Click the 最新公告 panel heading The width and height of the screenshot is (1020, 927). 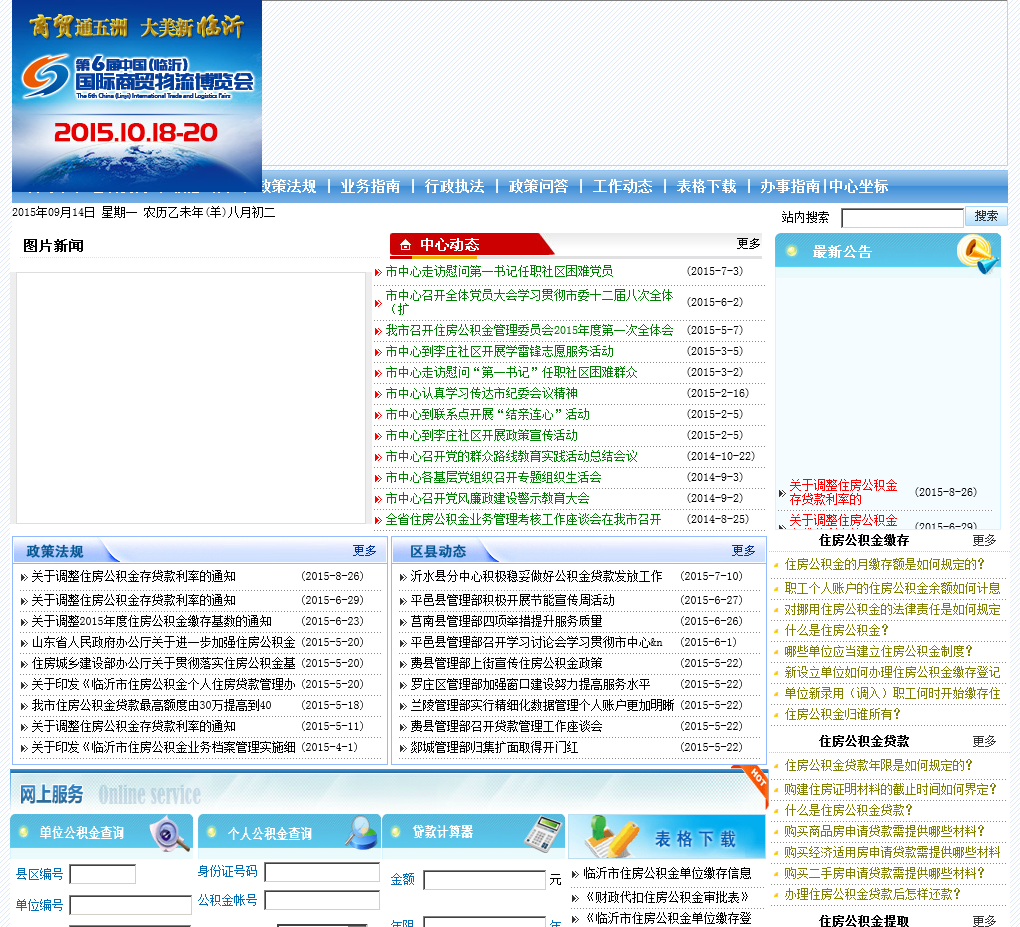(x=842, y=252)
